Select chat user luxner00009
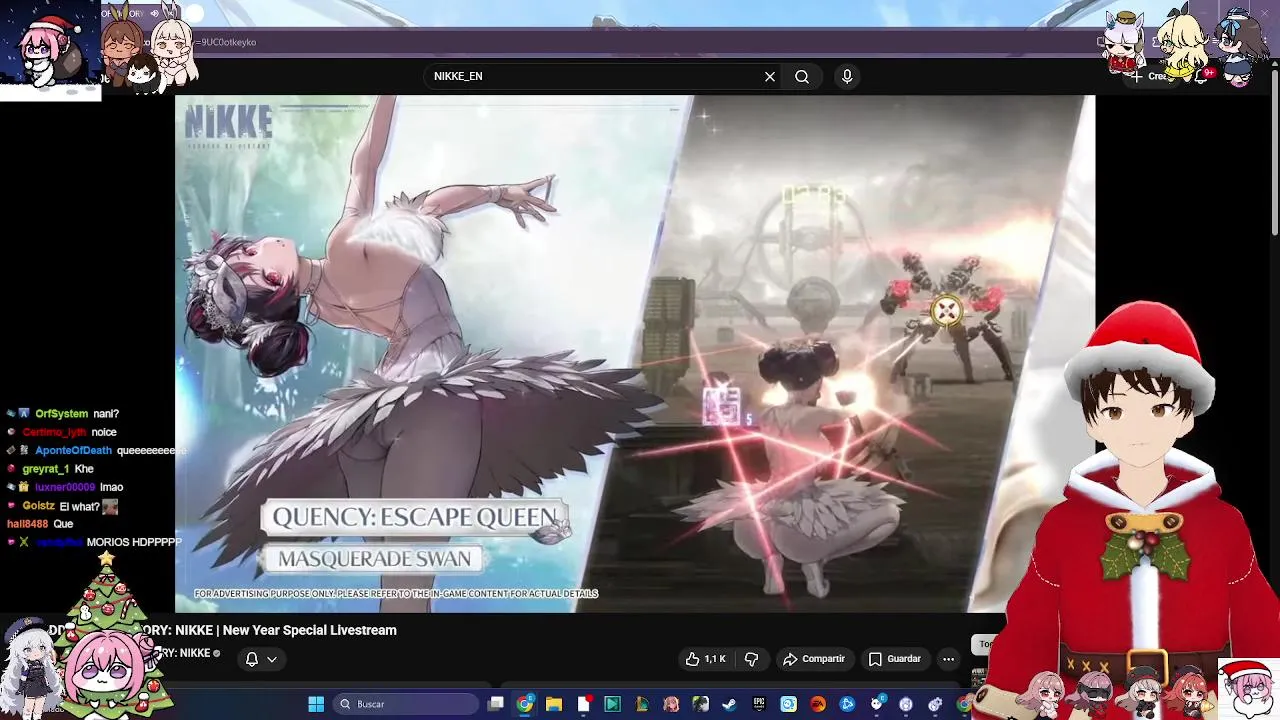Viewport: 1280px width, 720px height. (x=65, y=487)
